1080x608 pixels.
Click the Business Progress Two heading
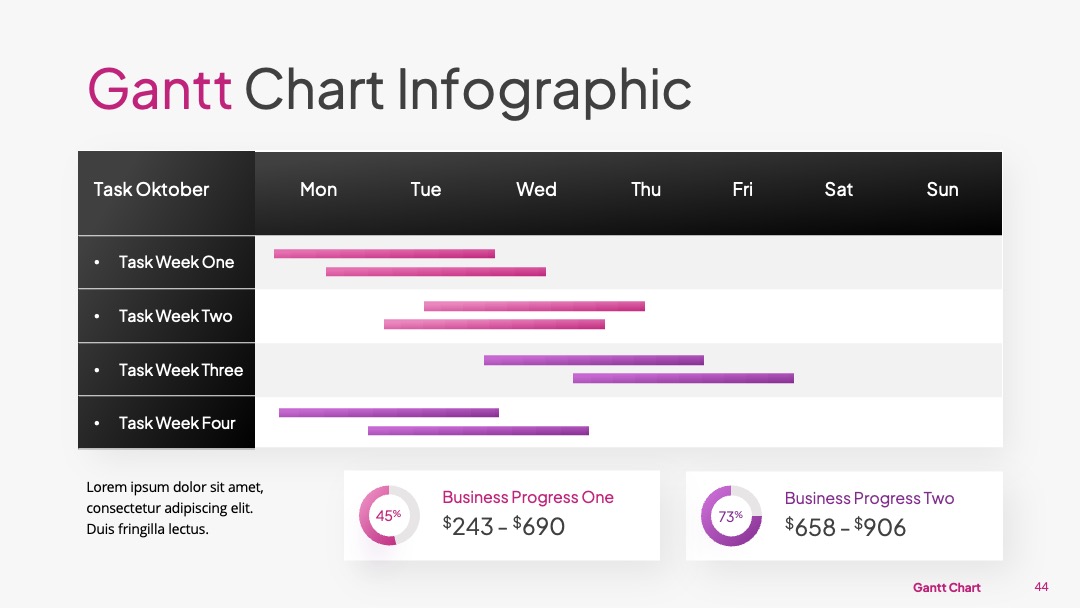[x=869, y=498]
